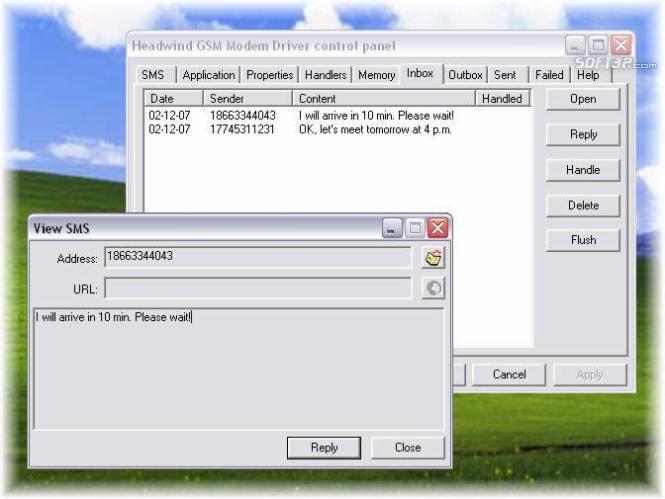Open the Help tab
The image size is (665, 499).
pyautogui.click(x=591, y=75)
